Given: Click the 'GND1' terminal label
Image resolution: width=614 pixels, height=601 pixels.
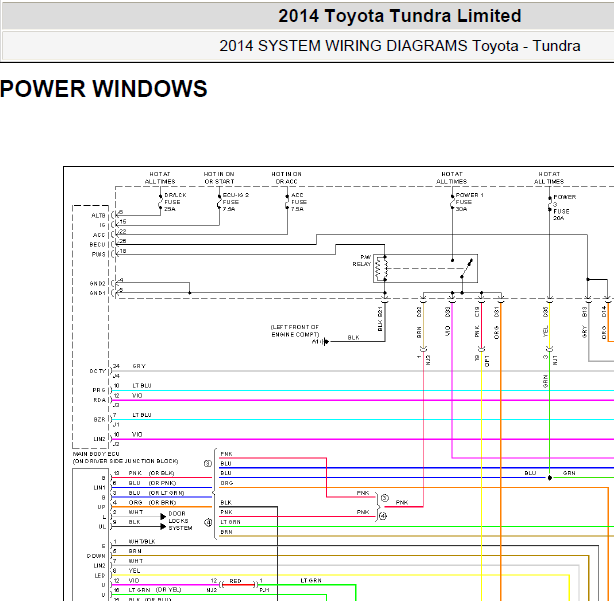Looking at the screenshot, I should tap(98, 293).
